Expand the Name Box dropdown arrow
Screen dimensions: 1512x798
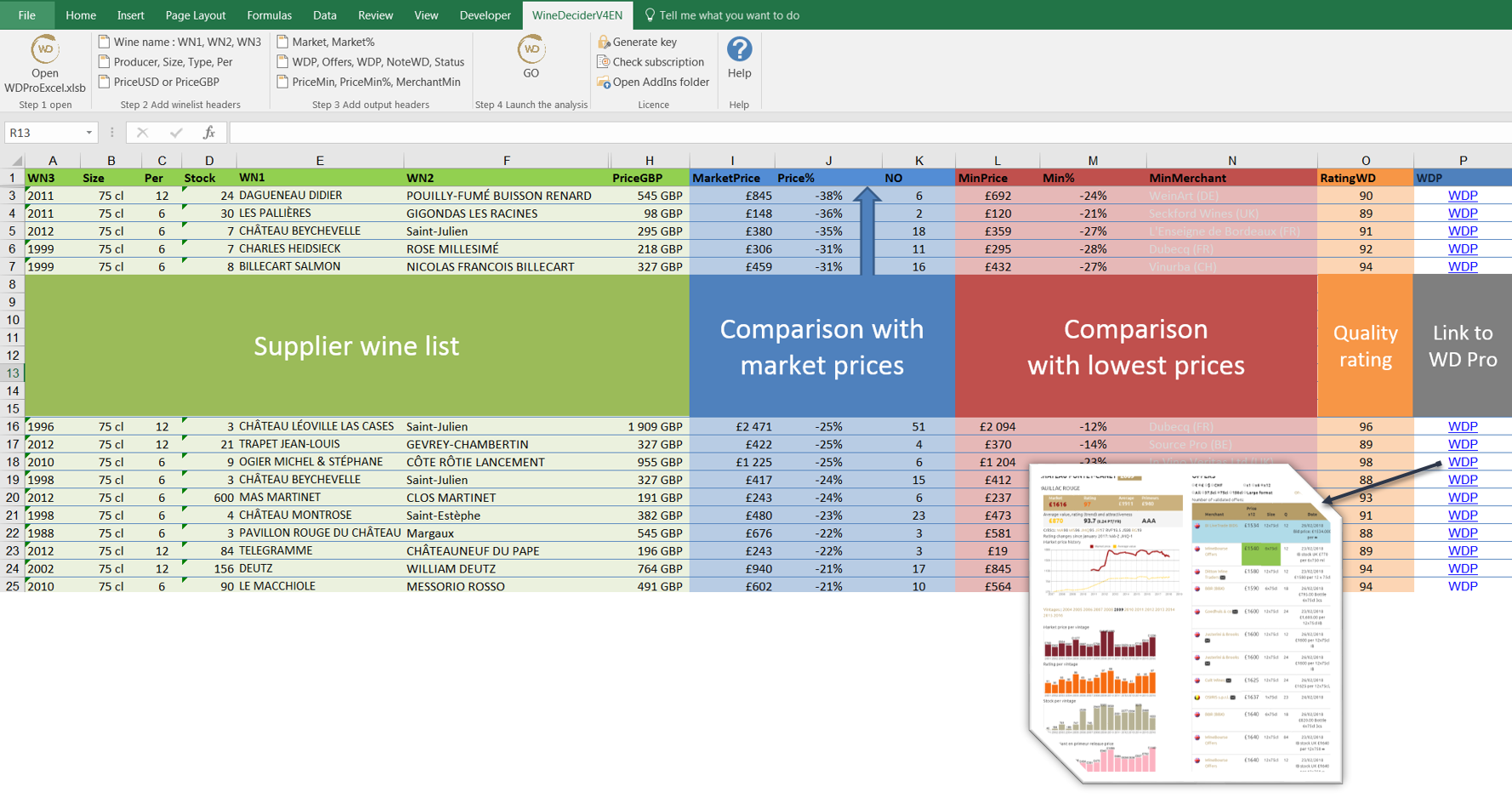coord(89,133)
